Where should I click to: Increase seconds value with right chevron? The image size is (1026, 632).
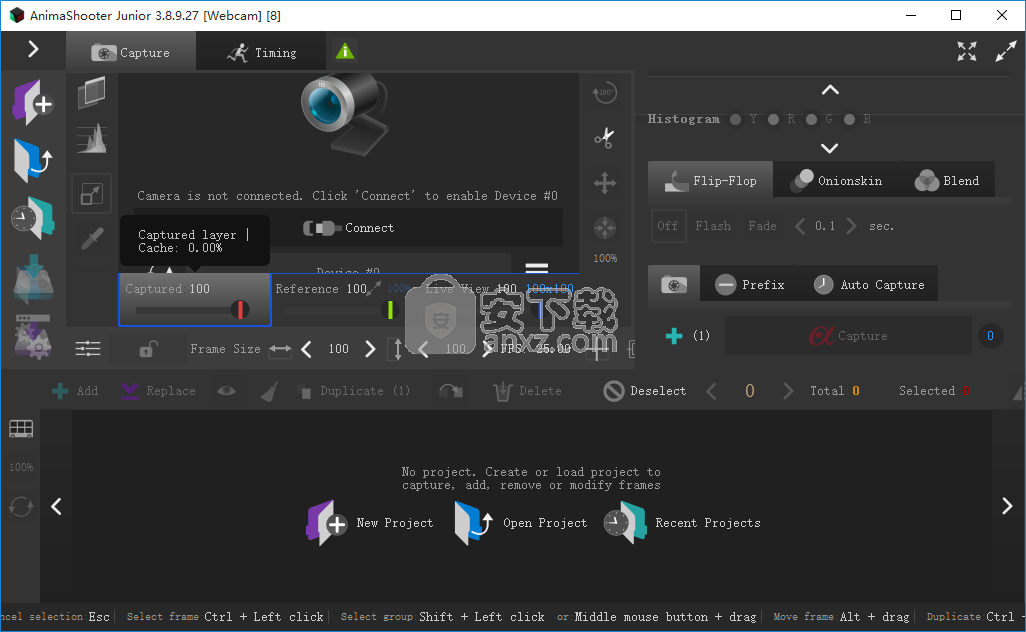tap(851, 226)
